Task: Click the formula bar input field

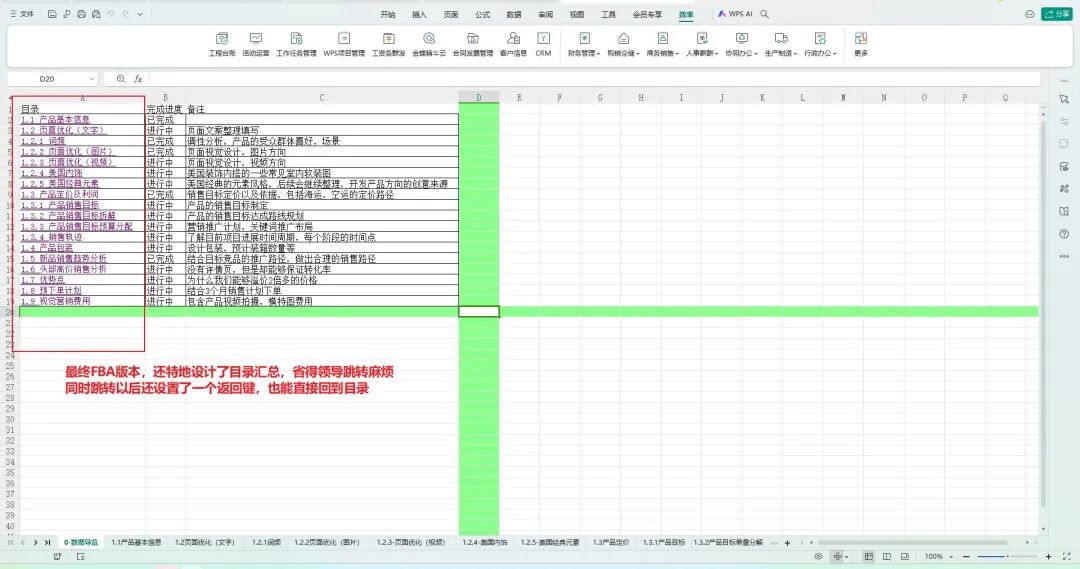Action: pyautogui.click(x=594, y=79)
